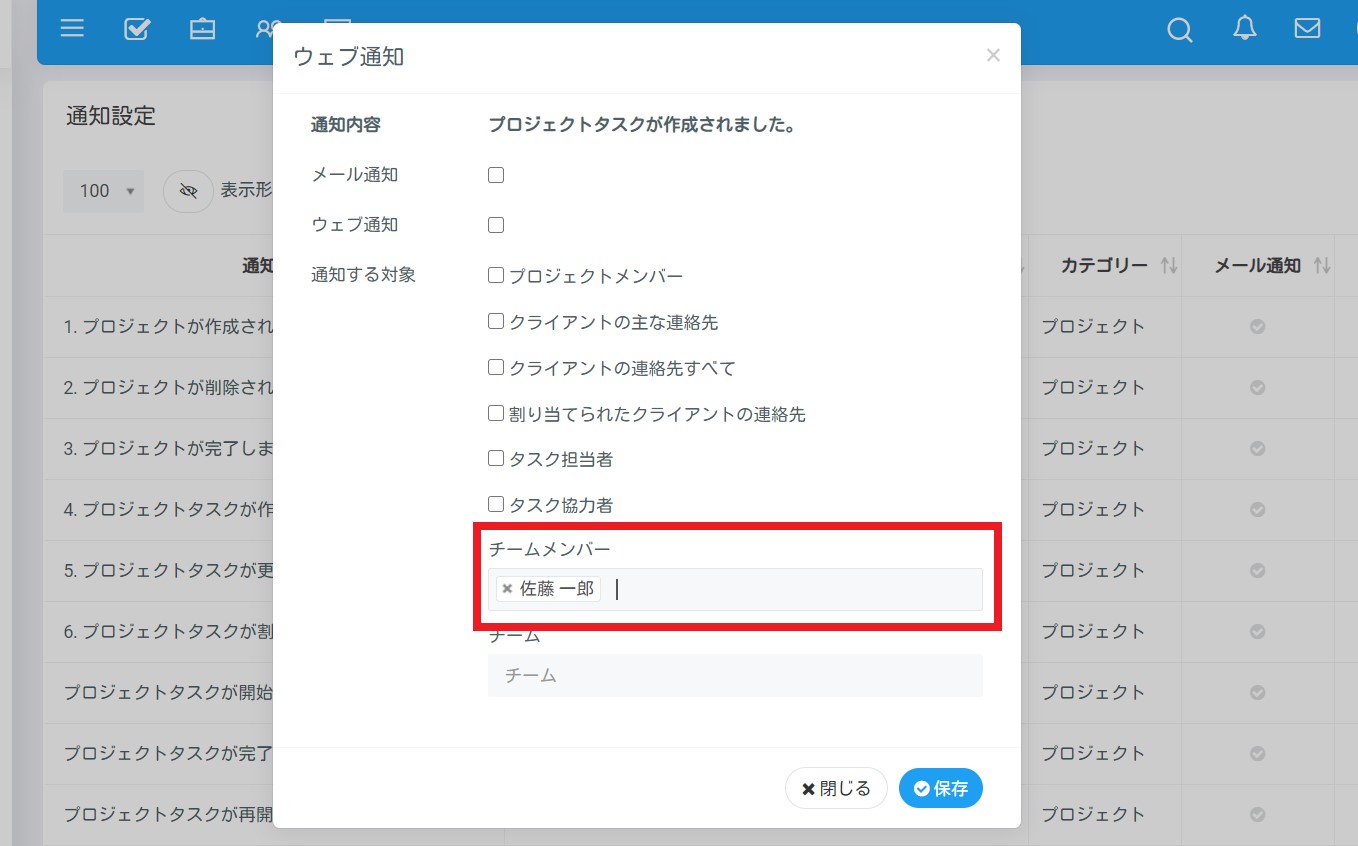Click the search magnifier icon
The image size is (1358, 846).
[x=1180, y=30]
